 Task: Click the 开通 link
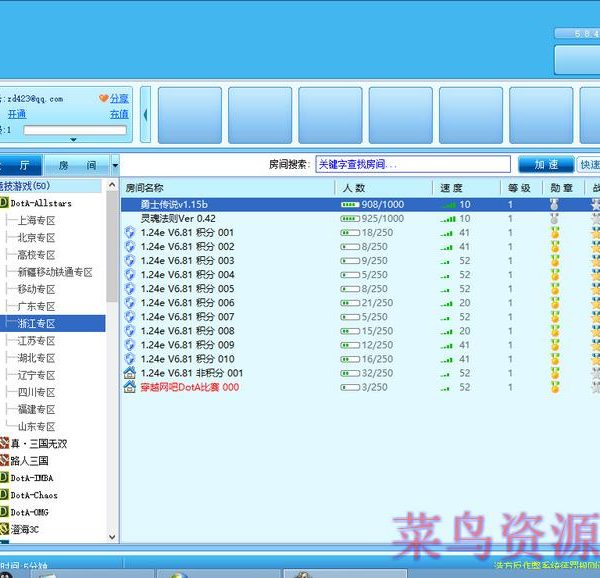coord(17,114)
